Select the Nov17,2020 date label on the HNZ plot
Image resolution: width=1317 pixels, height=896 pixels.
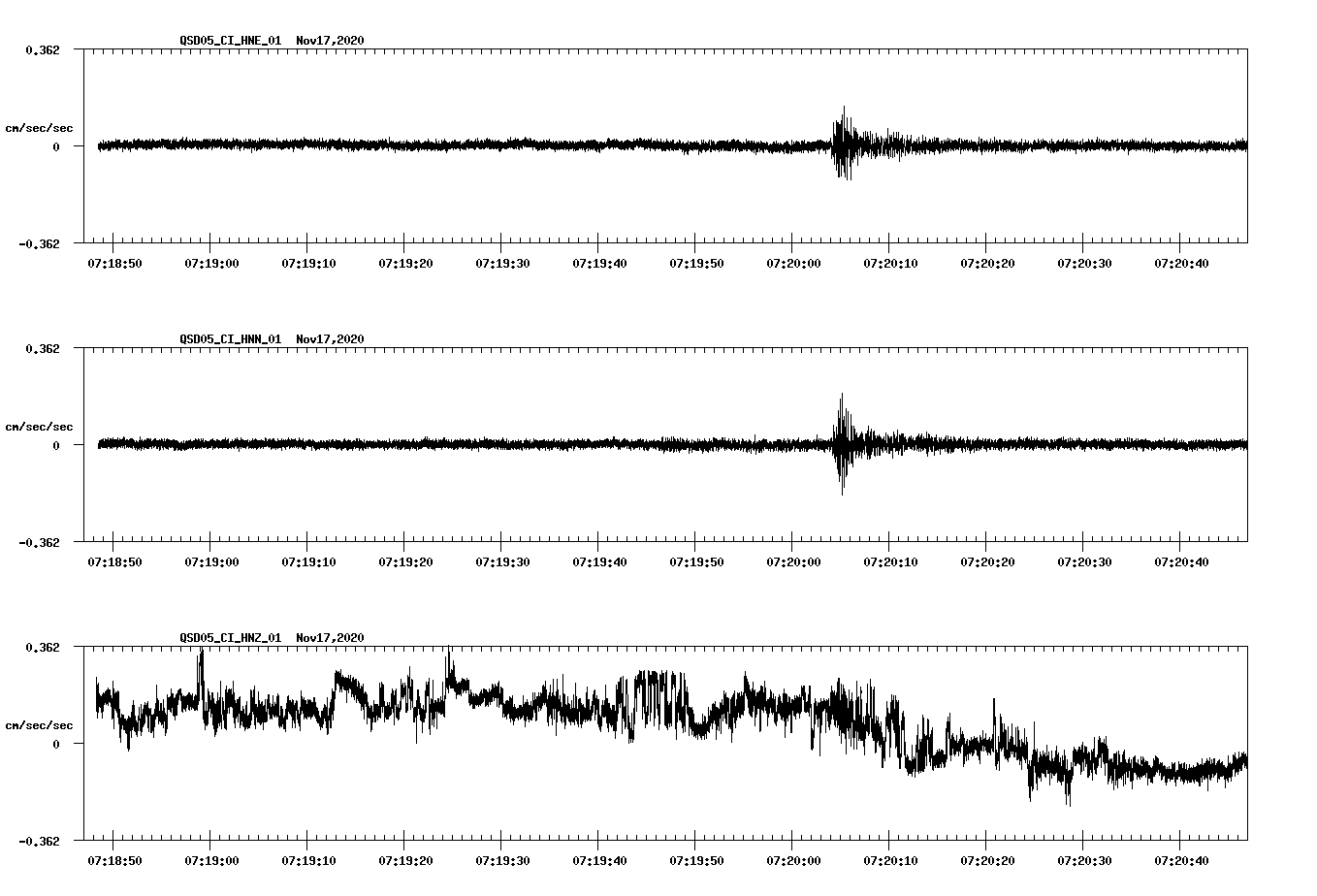[x=330, y=638]
